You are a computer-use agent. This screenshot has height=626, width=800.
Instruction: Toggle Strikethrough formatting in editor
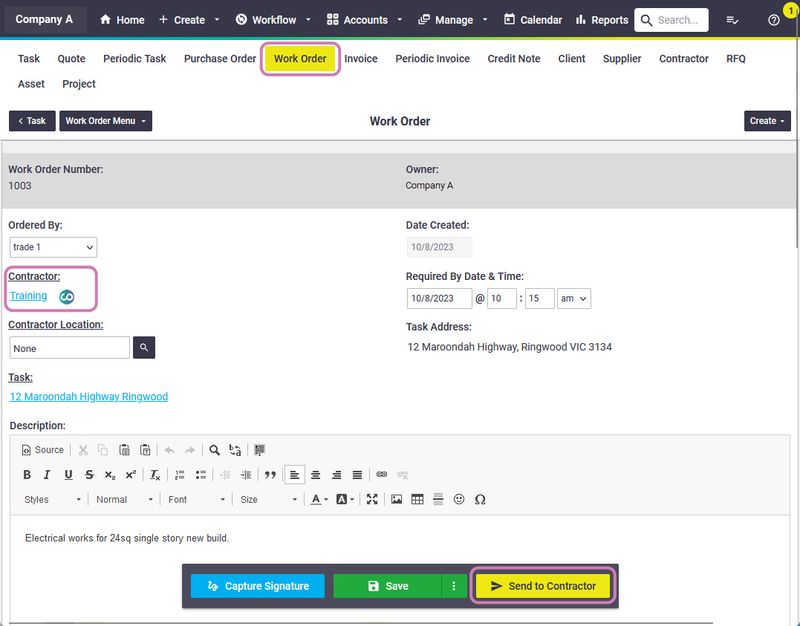pos(89,474)
